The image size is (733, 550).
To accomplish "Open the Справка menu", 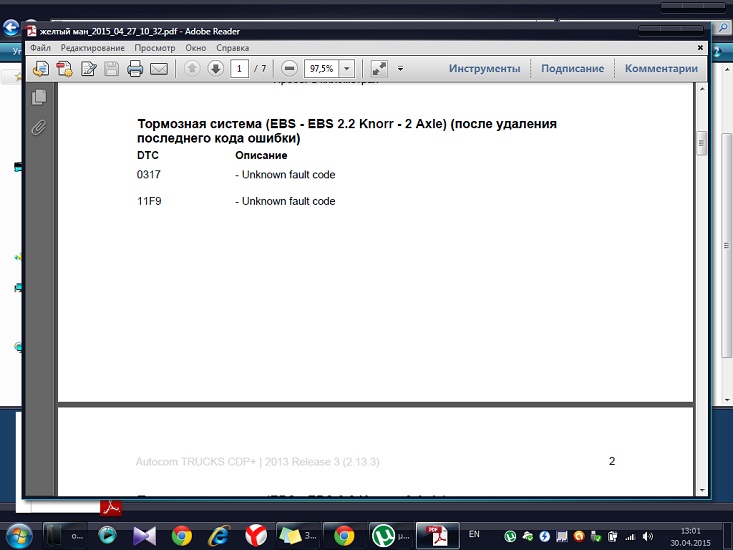I will point(232,48).
